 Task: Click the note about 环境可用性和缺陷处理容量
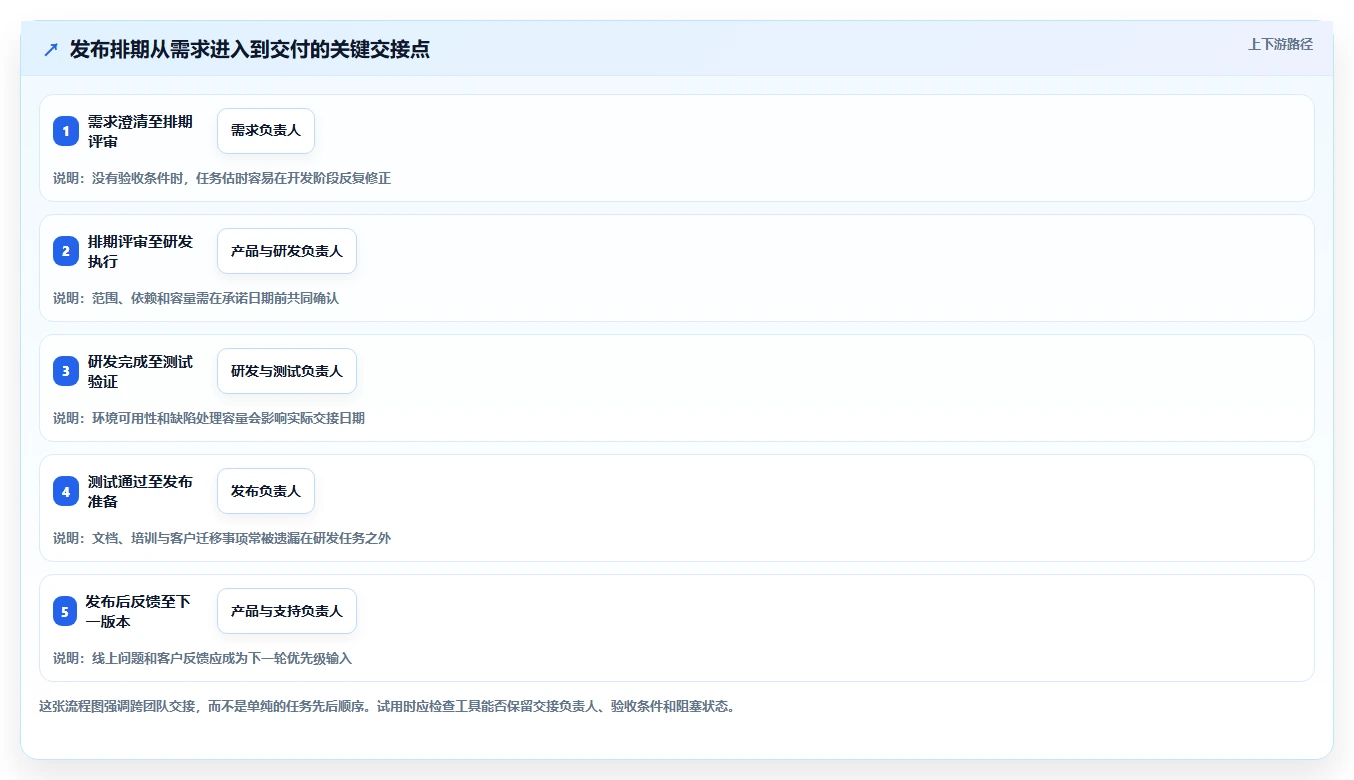click(209, 418)
